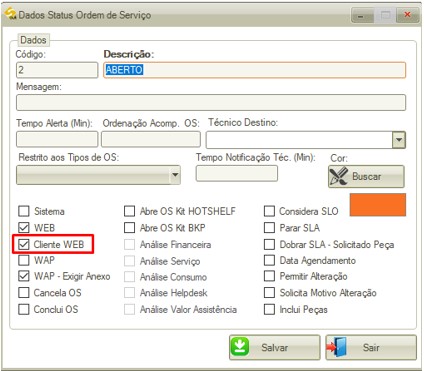The height and width of the screenshot is (371, 424).
Task: Enable Permitir Alteração checkbox
Action: coord(269,276)
